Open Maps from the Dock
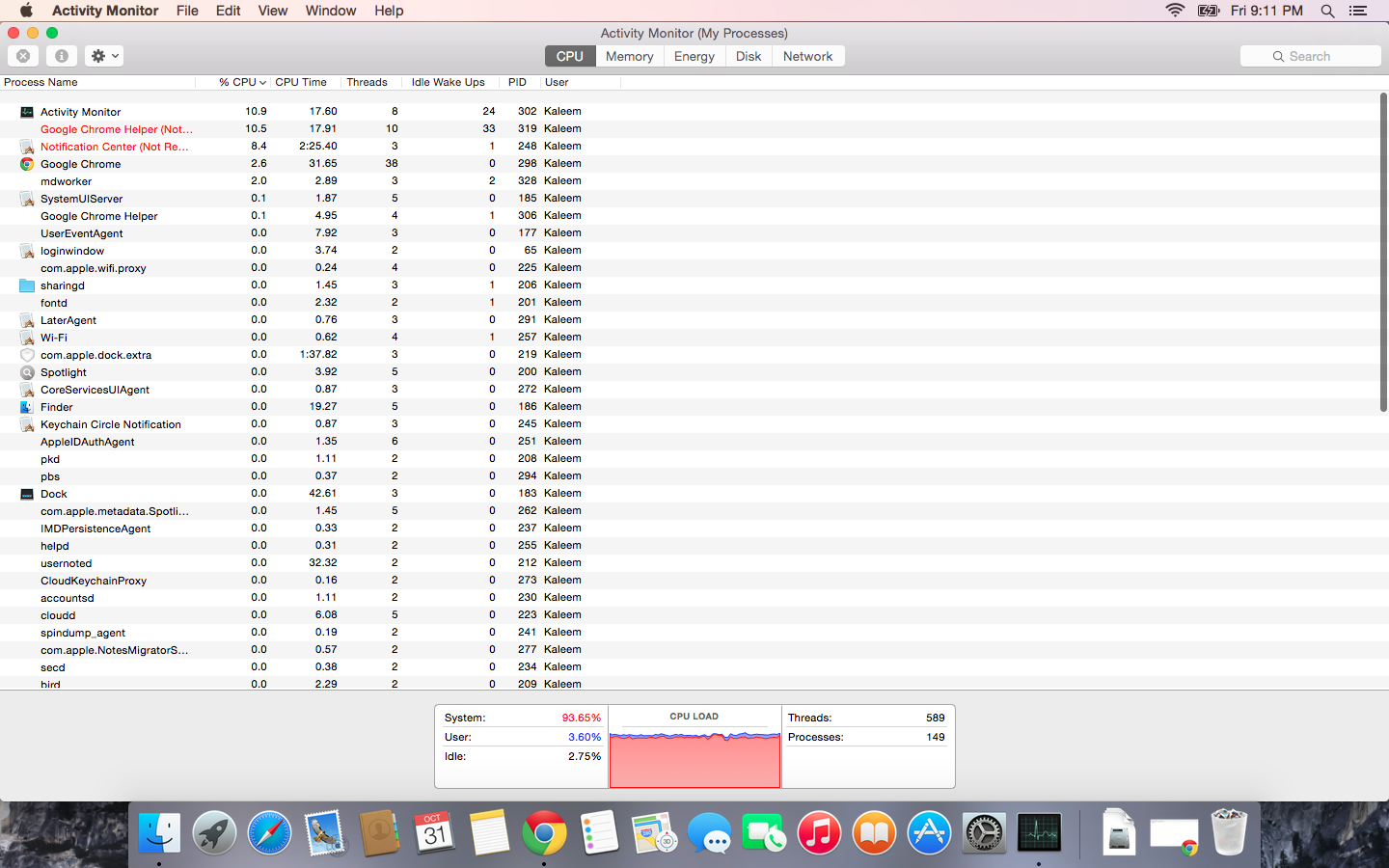The width and height of the screenshot is (1389, 868). [654, 832]
